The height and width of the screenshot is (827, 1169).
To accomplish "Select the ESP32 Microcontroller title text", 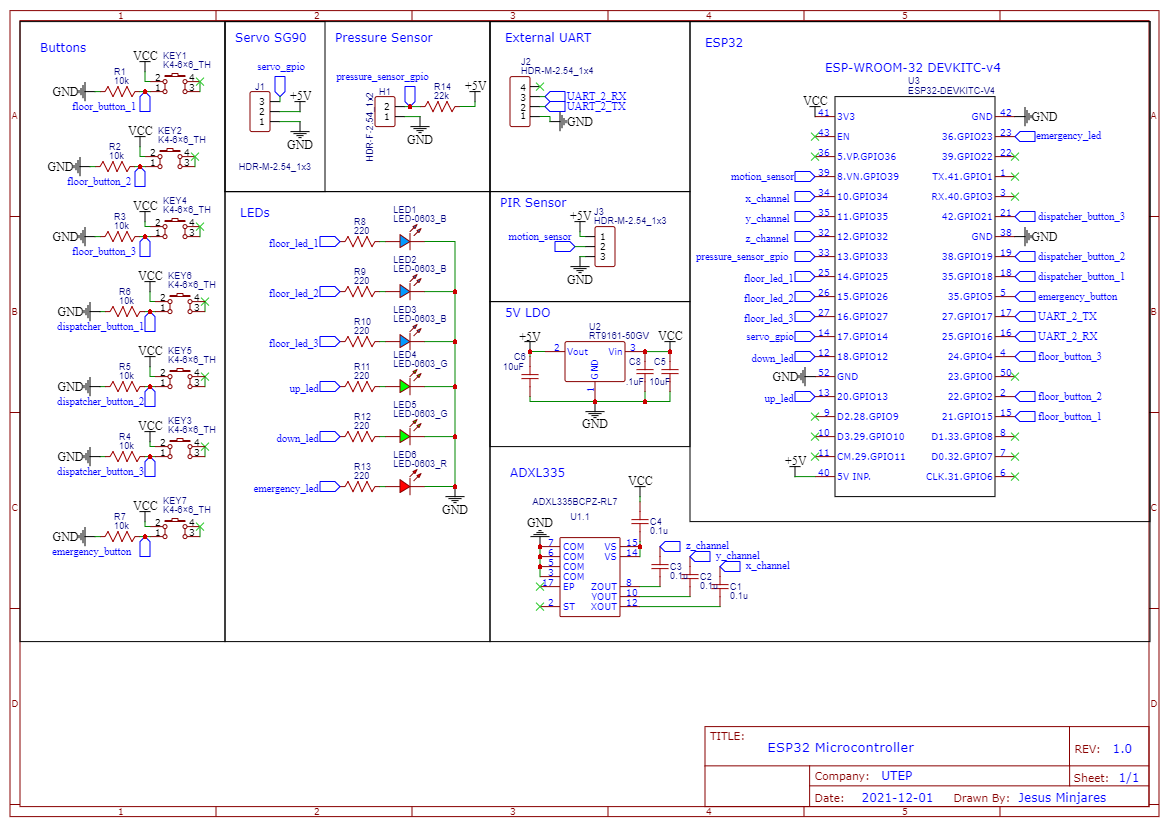I will tap(840, 748).
